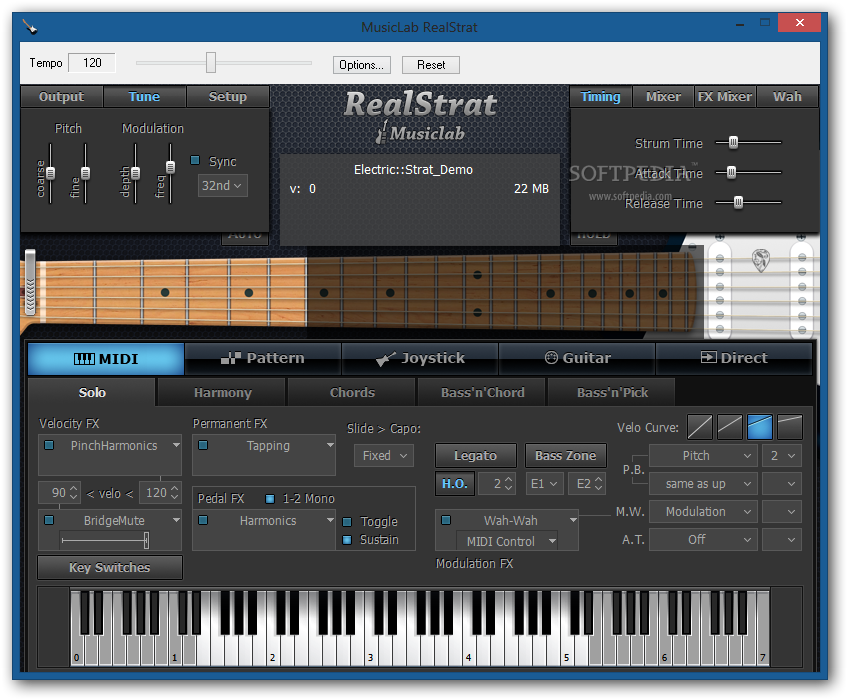This screenshot has height=700, width=848.
Task: Open the M.W. Modulation dropdown
Action: 703,511
